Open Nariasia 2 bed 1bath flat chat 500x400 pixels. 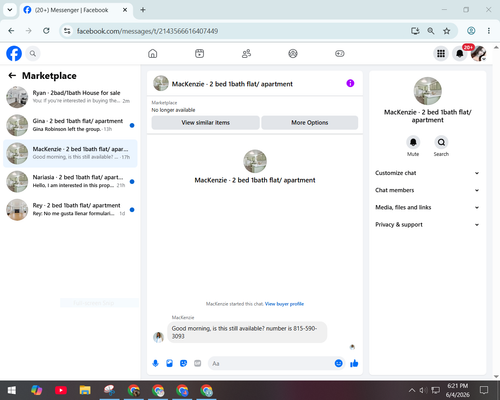tap(70, 181)
